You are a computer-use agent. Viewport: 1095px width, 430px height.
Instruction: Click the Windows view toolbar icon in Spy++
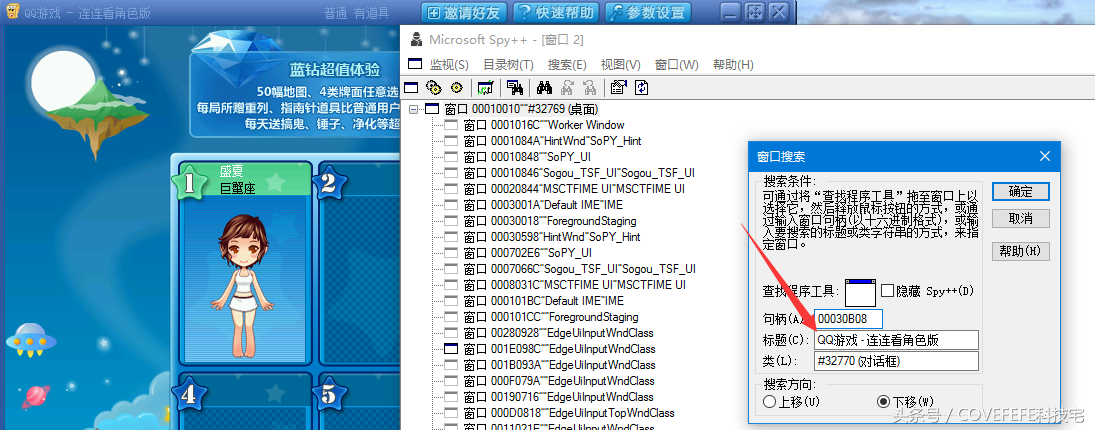411,87
